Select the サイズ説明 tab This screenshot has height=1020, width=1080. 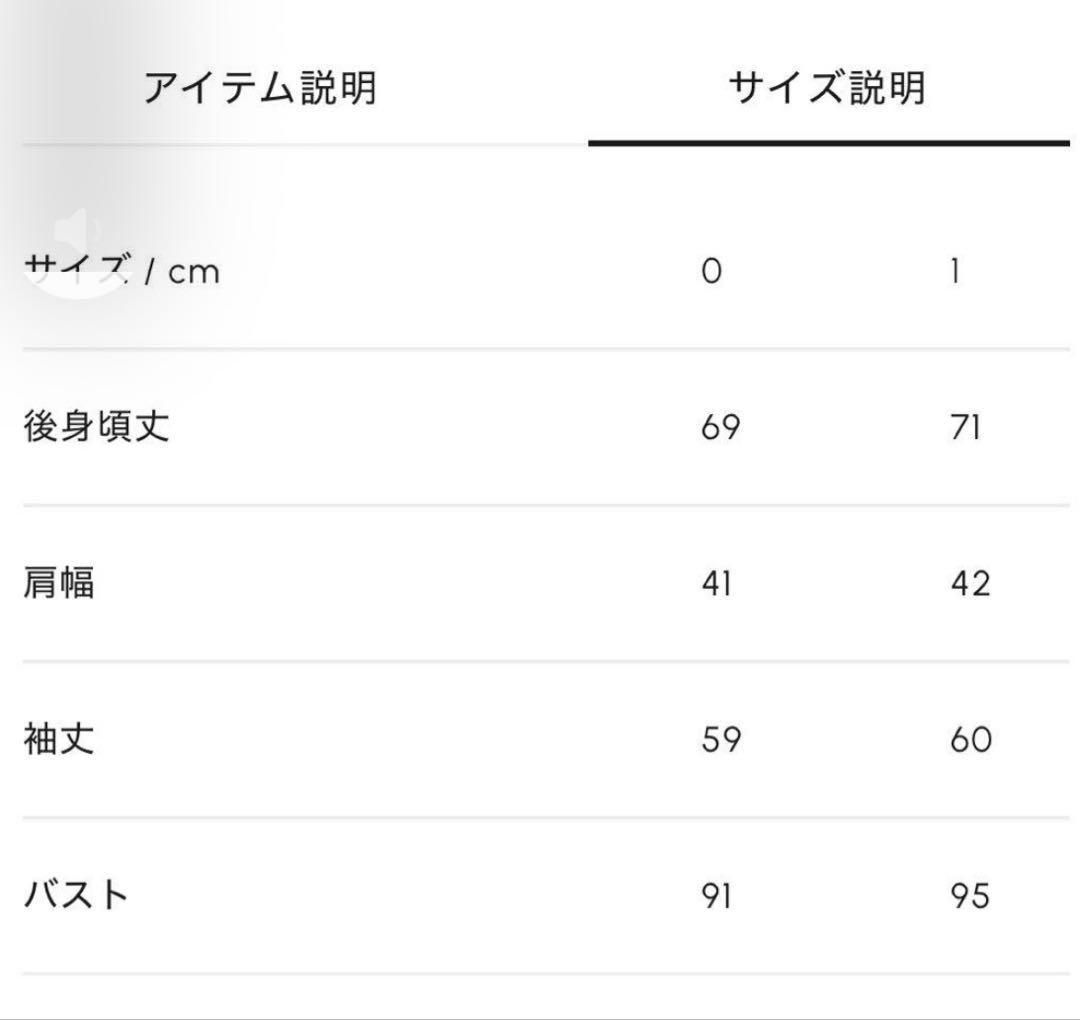[x=828, y=86]
